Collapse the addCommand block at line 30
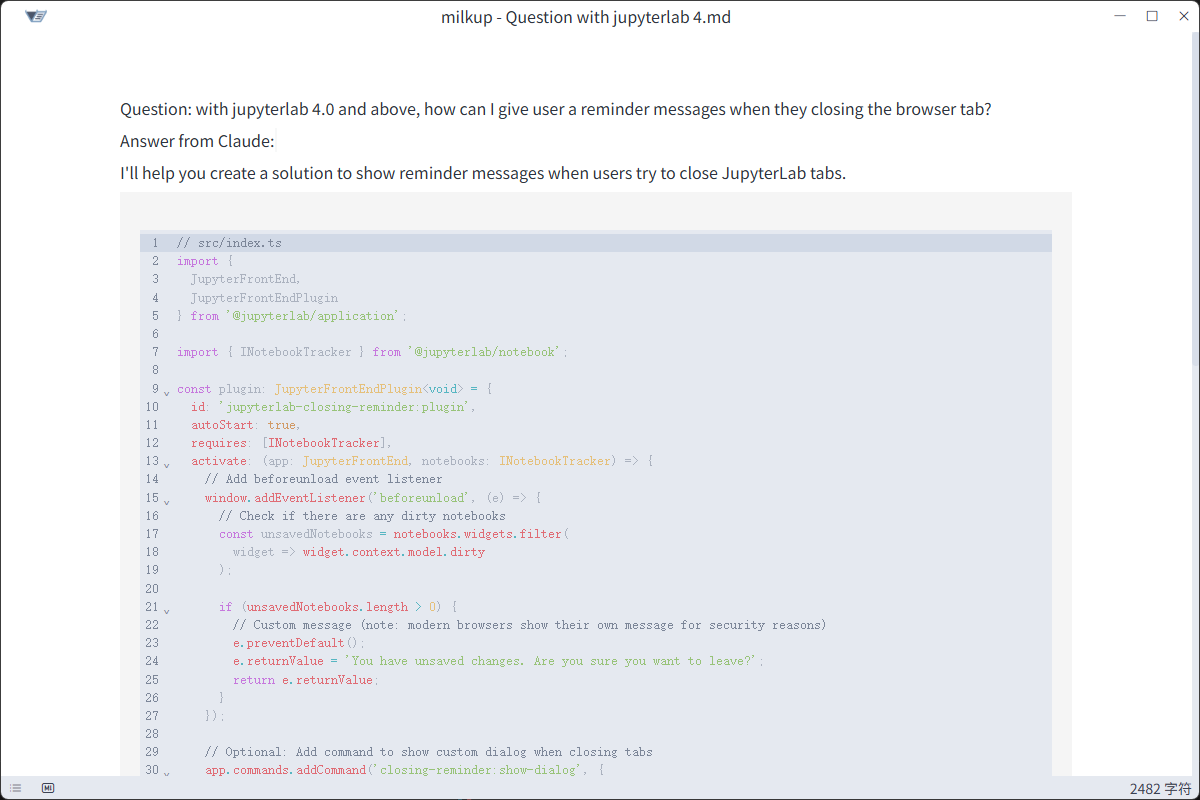The image size is (1200, 800). 167,772
